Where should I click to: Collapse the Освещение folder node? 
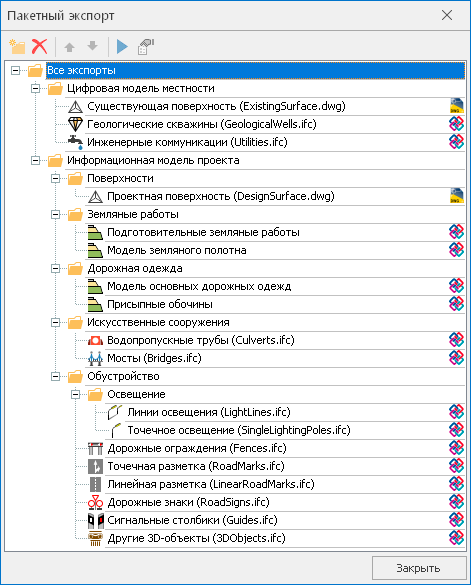click(x=76, y=394)
